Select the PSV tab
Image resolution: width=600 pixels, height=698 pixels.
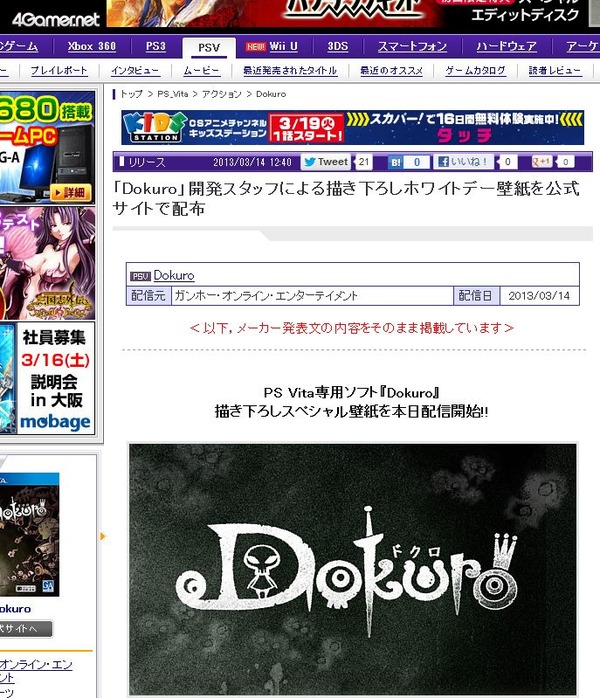(x=209, y=48)
